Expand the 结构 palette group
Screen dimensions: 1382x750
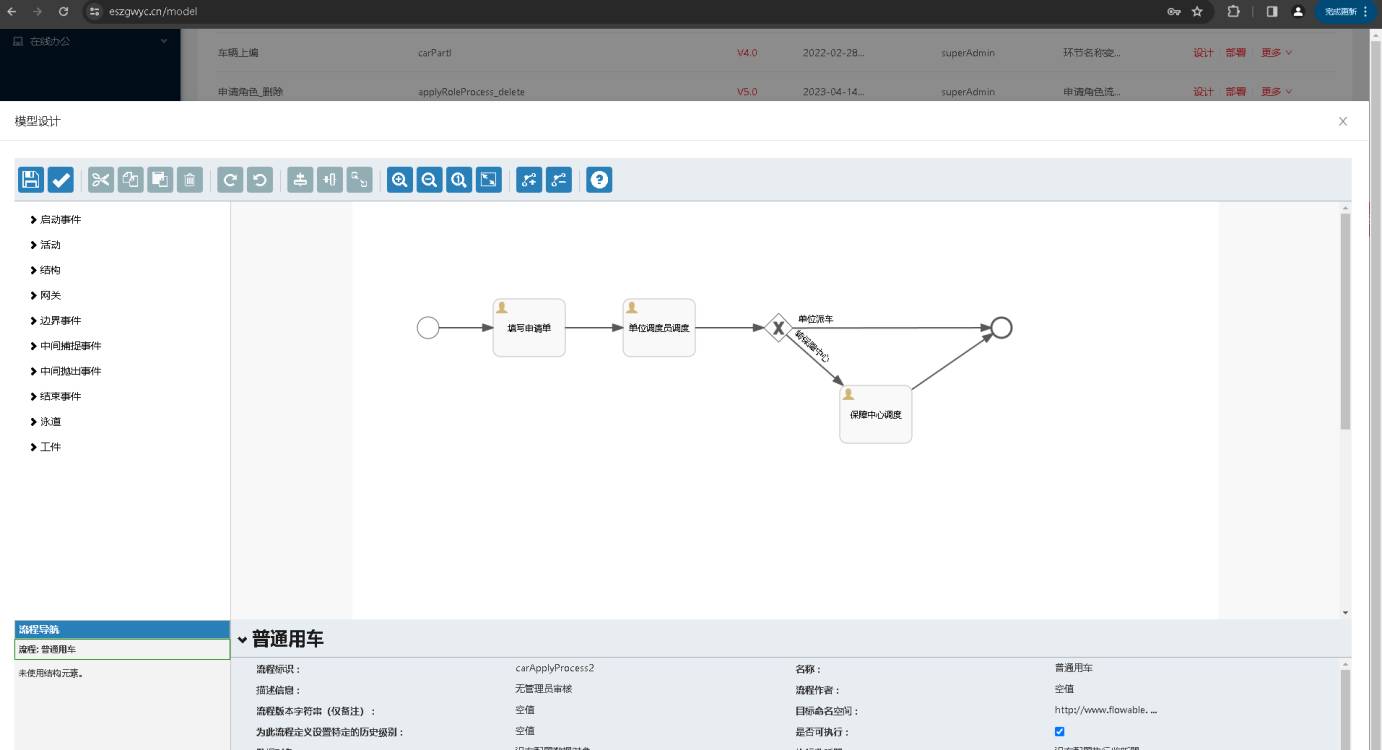pos(46,270)
